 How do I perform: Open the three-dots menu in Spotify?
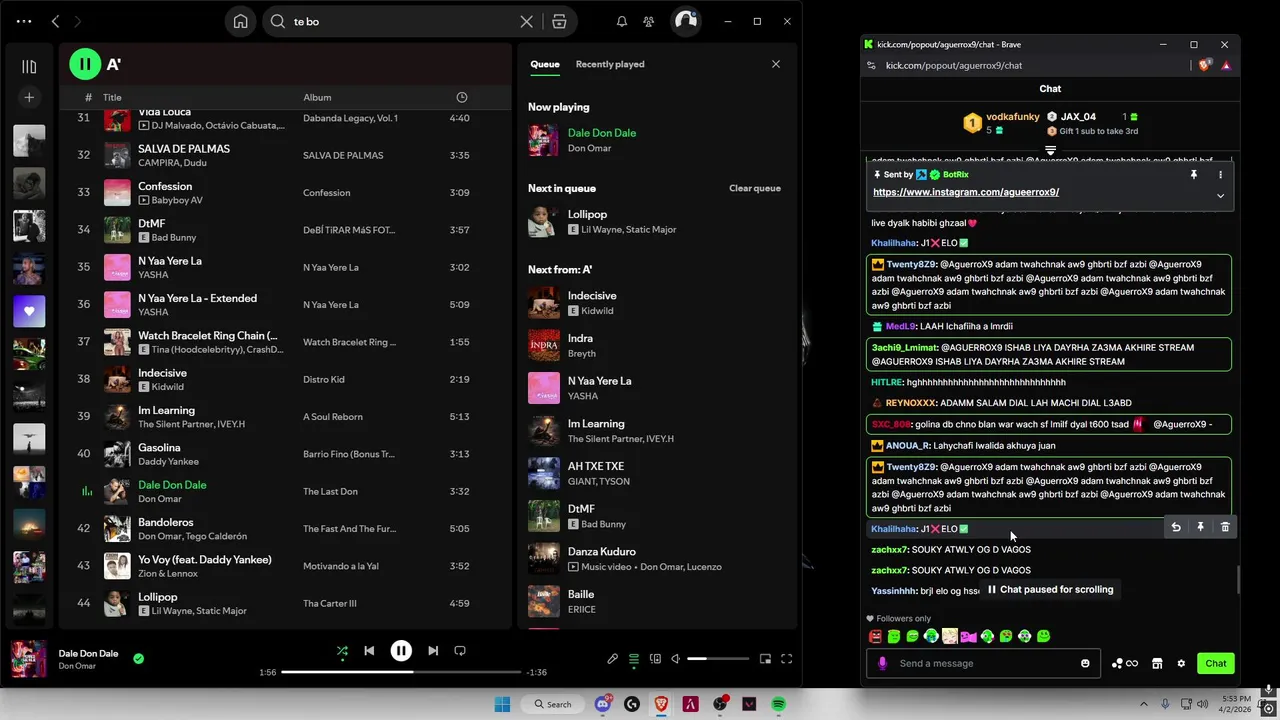[24, 21]
